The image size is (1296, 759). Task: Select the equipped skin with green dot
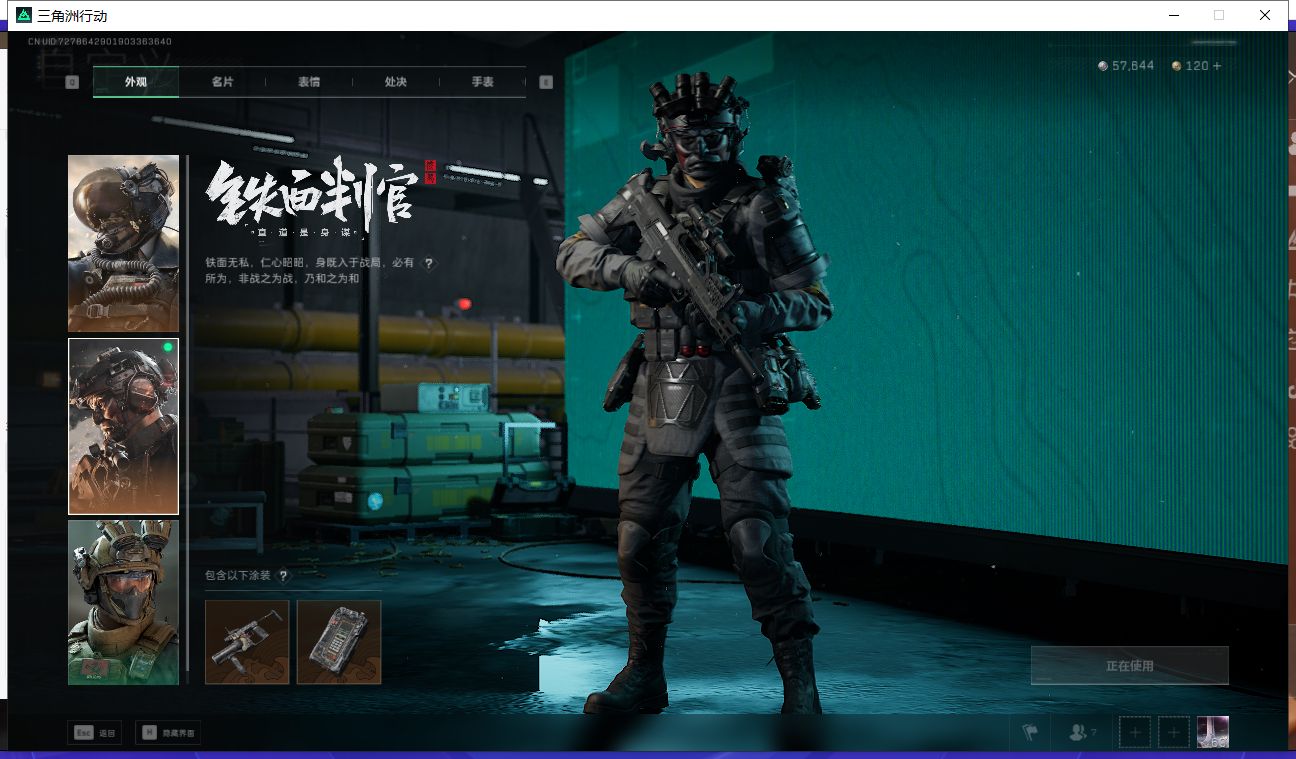(123, 426)
